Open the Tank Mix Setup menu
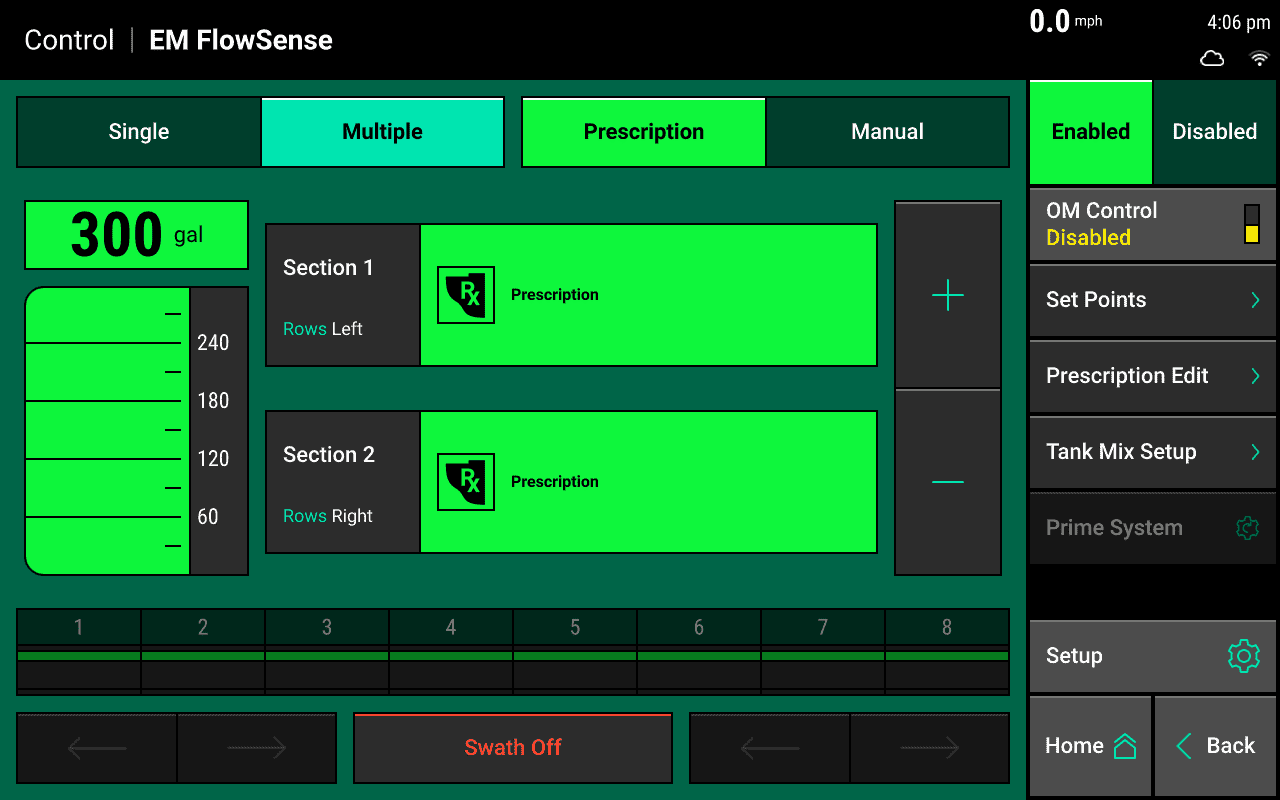This screenshot has height=800, width=1280. coord(1153,452)
